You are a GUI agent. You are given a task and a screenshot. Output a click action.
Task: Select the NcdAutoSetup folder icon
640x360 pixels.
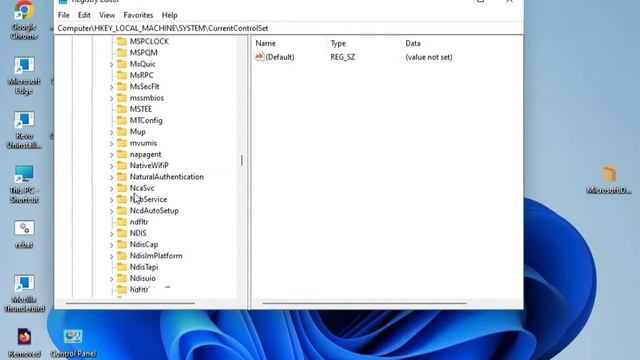122,211
